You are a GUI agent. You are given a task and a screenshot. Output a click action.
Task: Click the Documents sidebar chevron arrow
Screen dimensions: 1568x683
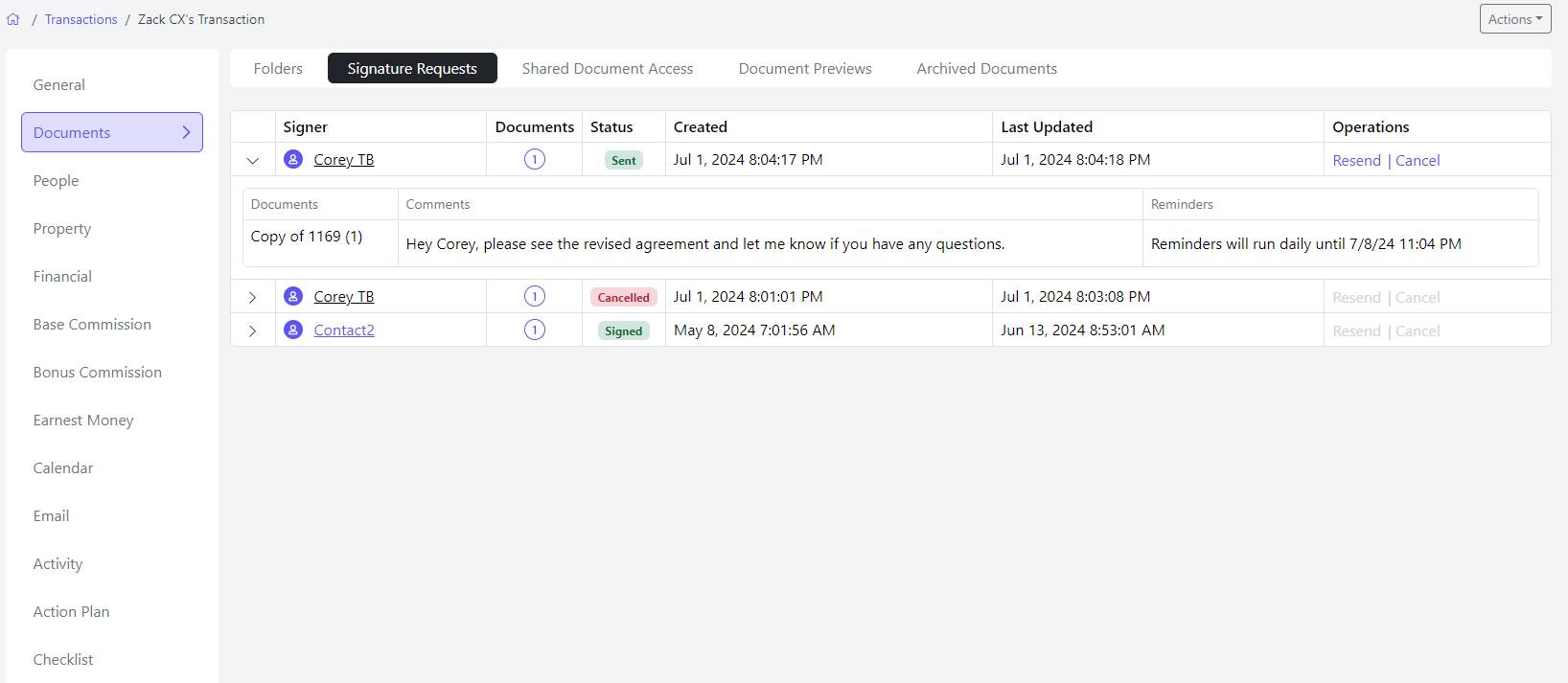click(x=187, y=132)
